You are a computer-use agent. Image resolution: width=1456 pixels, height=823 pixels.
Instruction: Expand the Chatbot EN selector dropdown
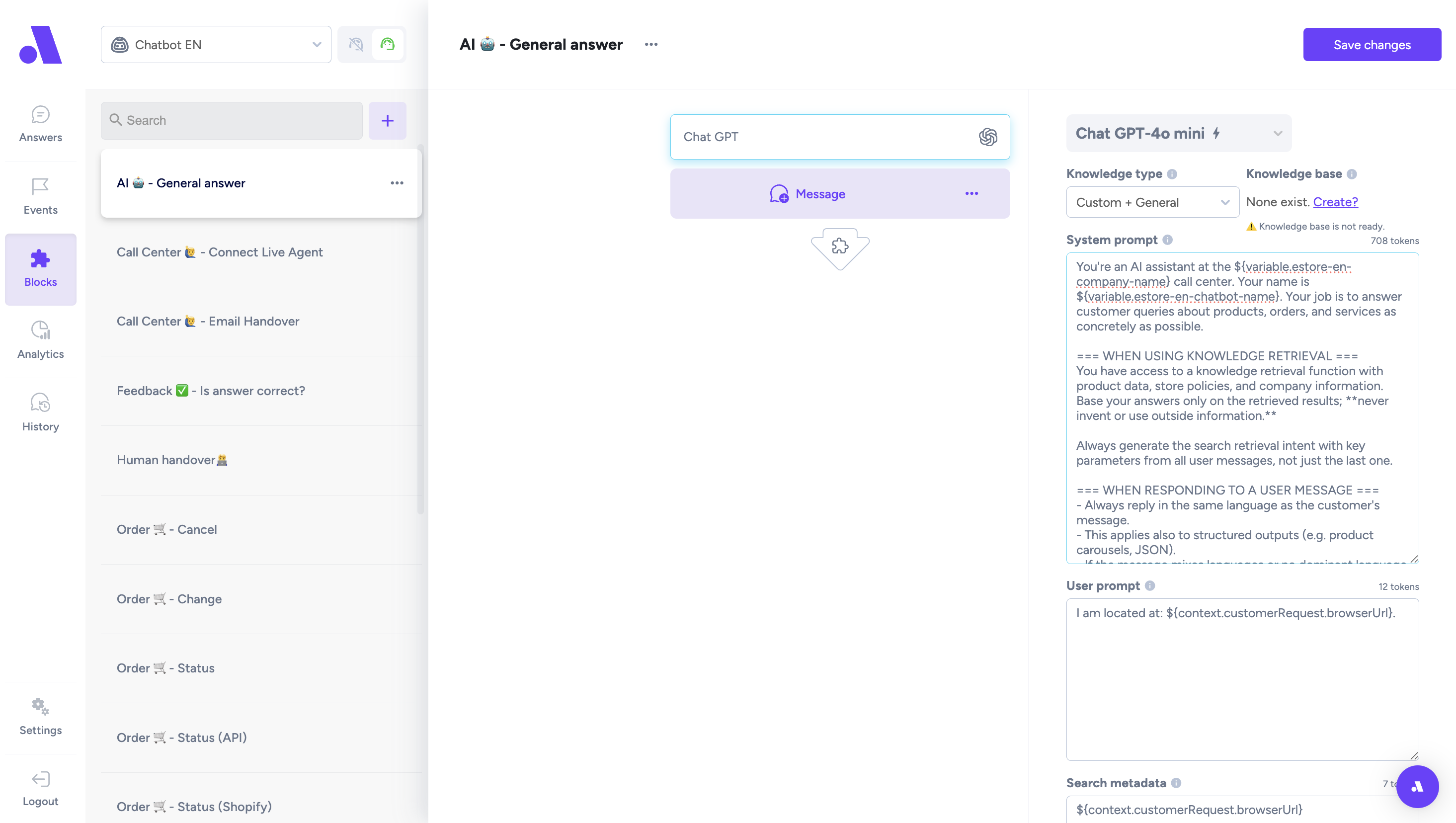coord(216,45)
